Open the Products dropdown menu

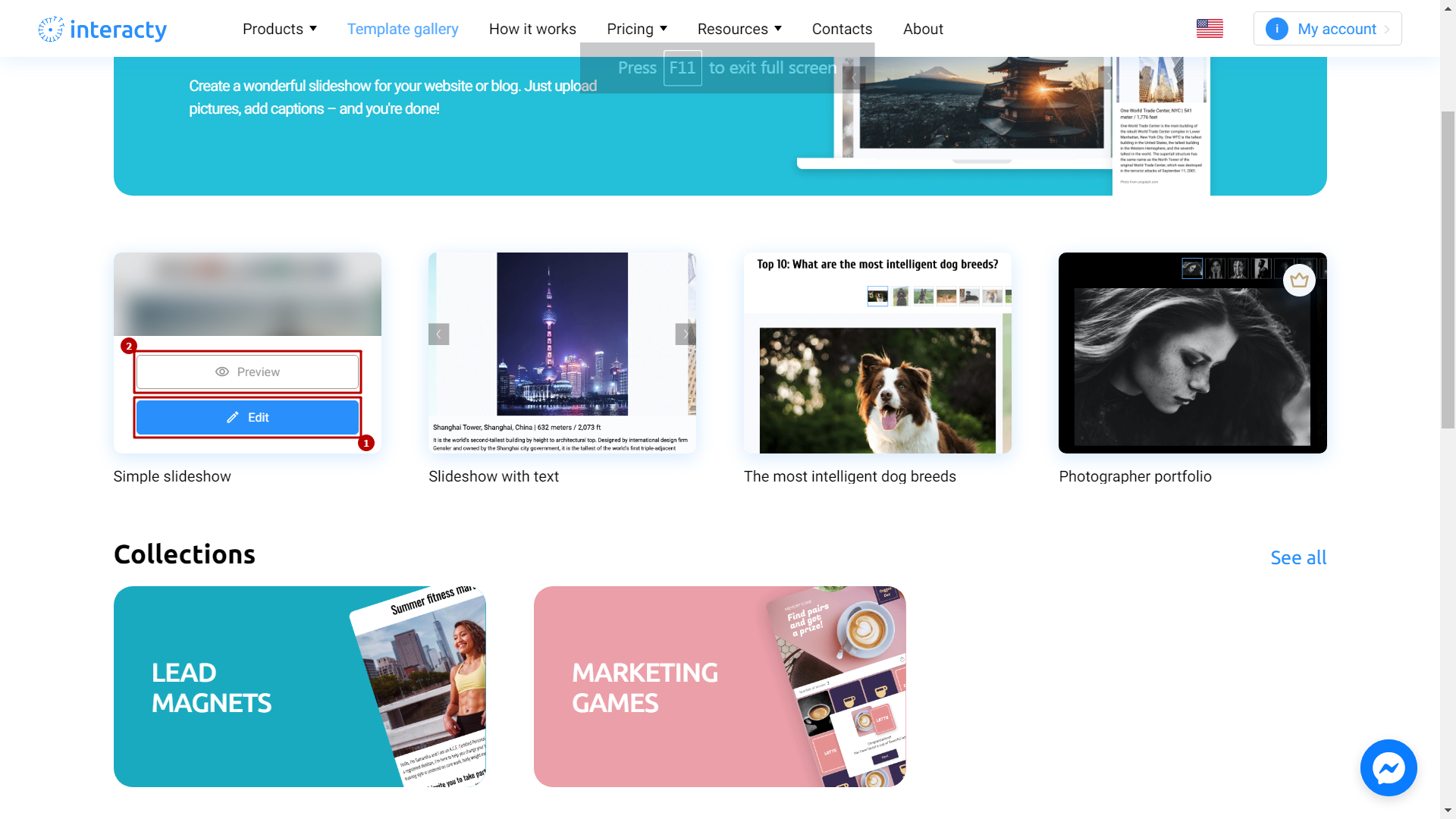coord(279,29)
